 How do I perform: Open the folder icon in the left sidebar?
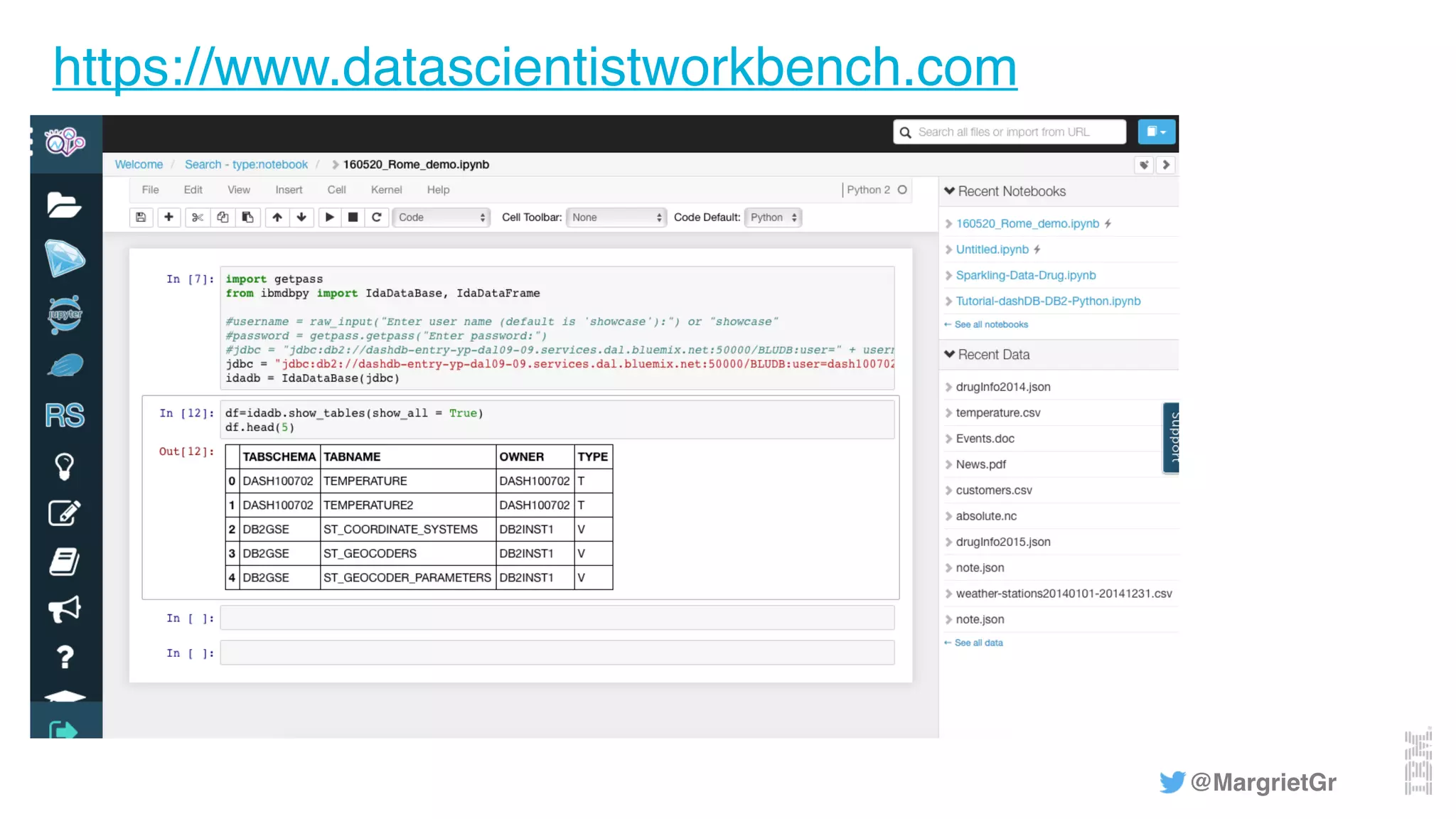(x=65, y=205)
